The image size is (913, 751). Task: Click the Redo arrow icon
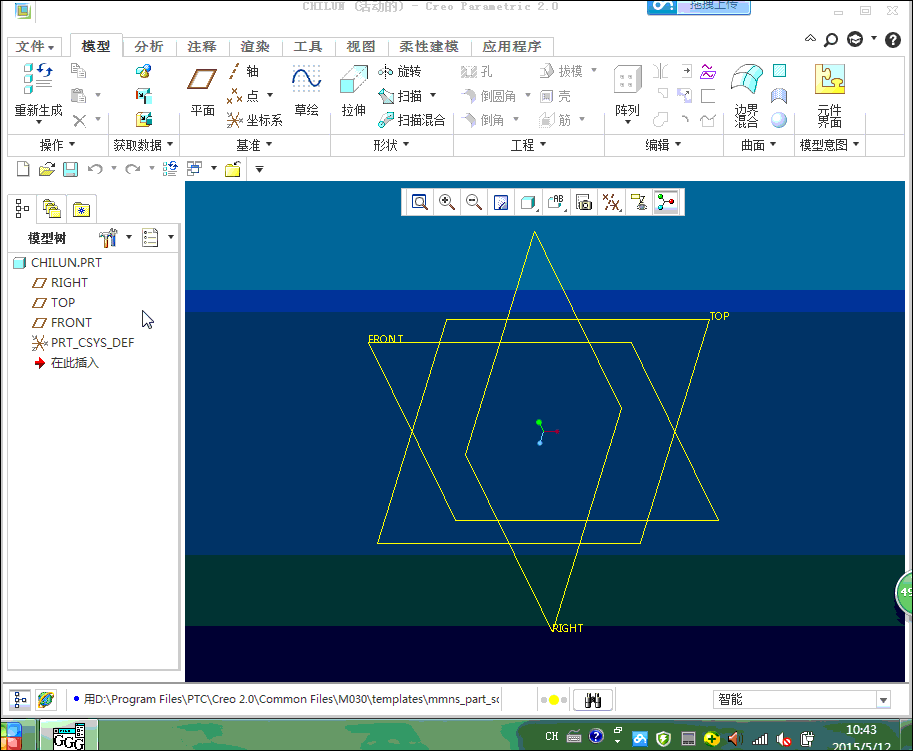[133, 169]
